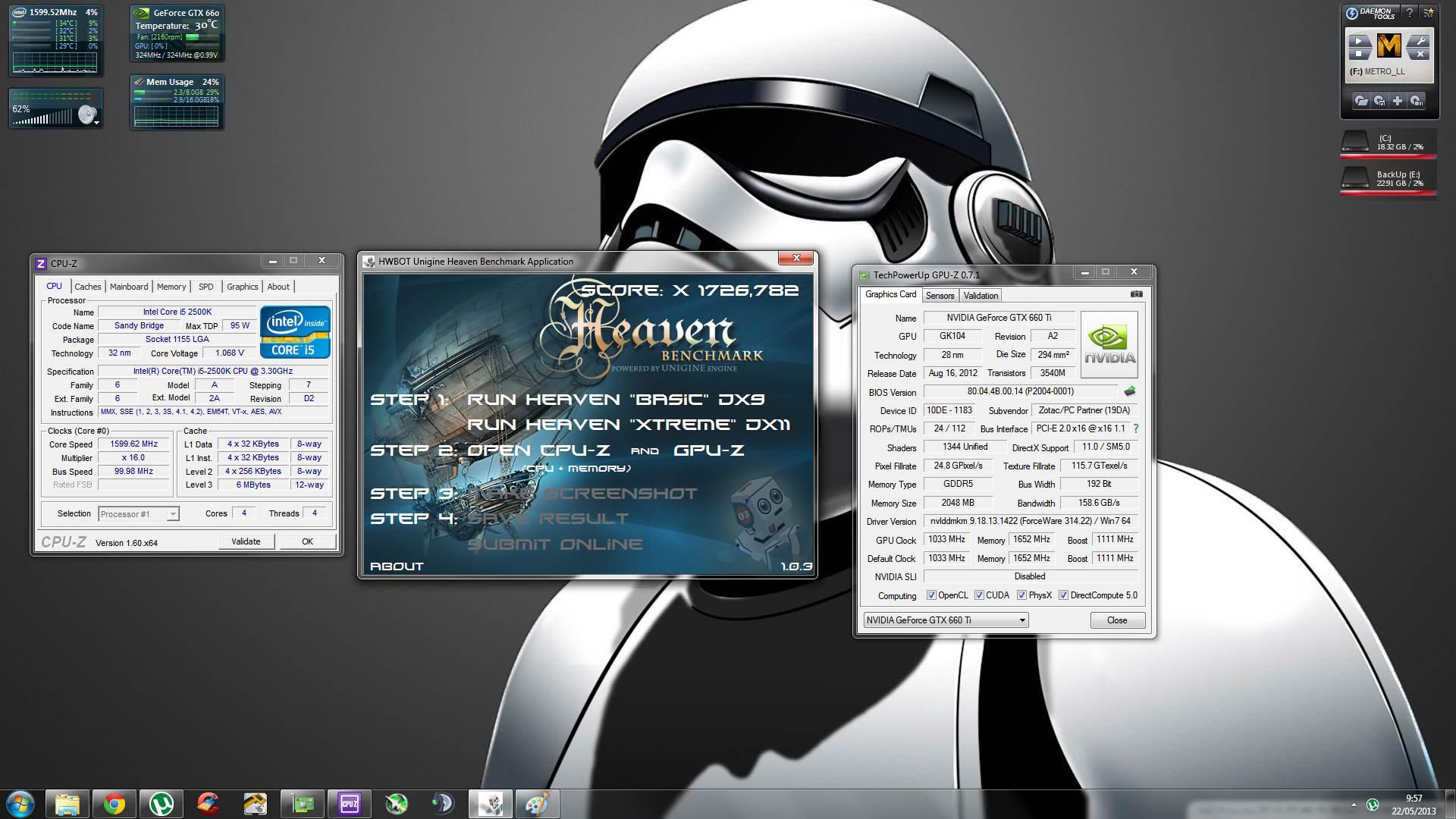The image size is (1456, 819).
Task: Show hidden tray icons arrow
Action: pyautogui.click(x=1354, y=804)
